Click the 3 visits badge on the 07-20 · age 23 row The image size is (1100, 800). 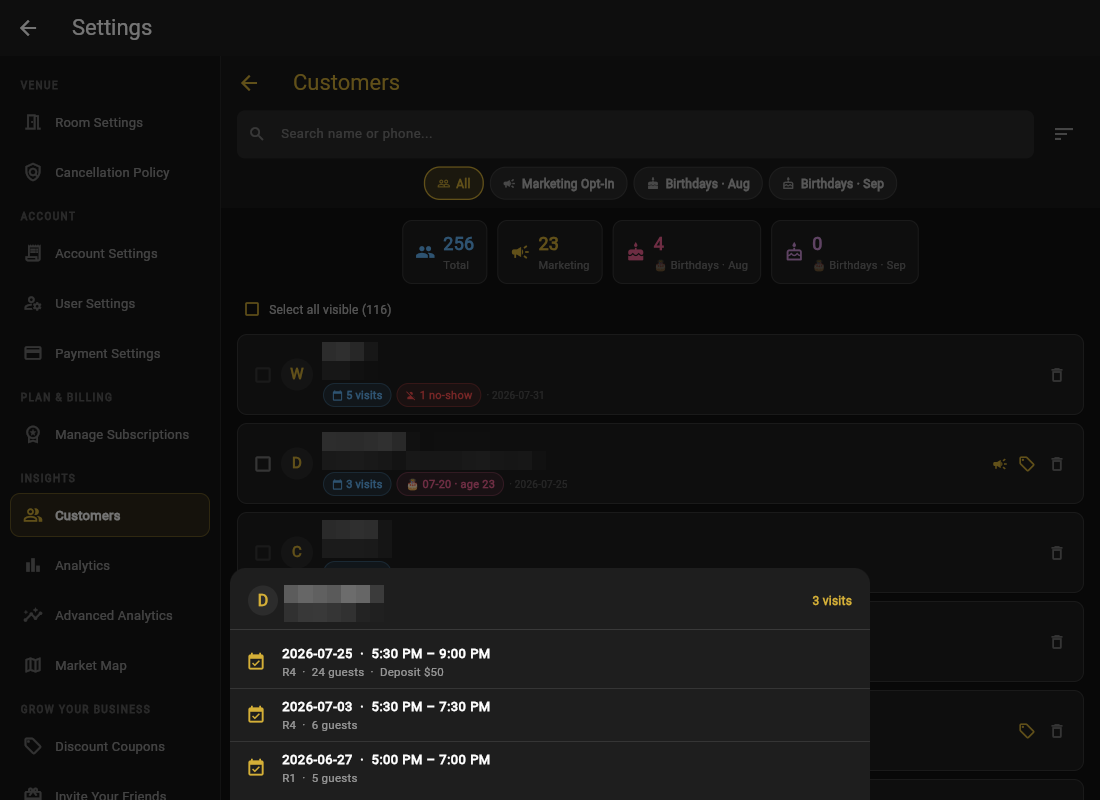357,484
